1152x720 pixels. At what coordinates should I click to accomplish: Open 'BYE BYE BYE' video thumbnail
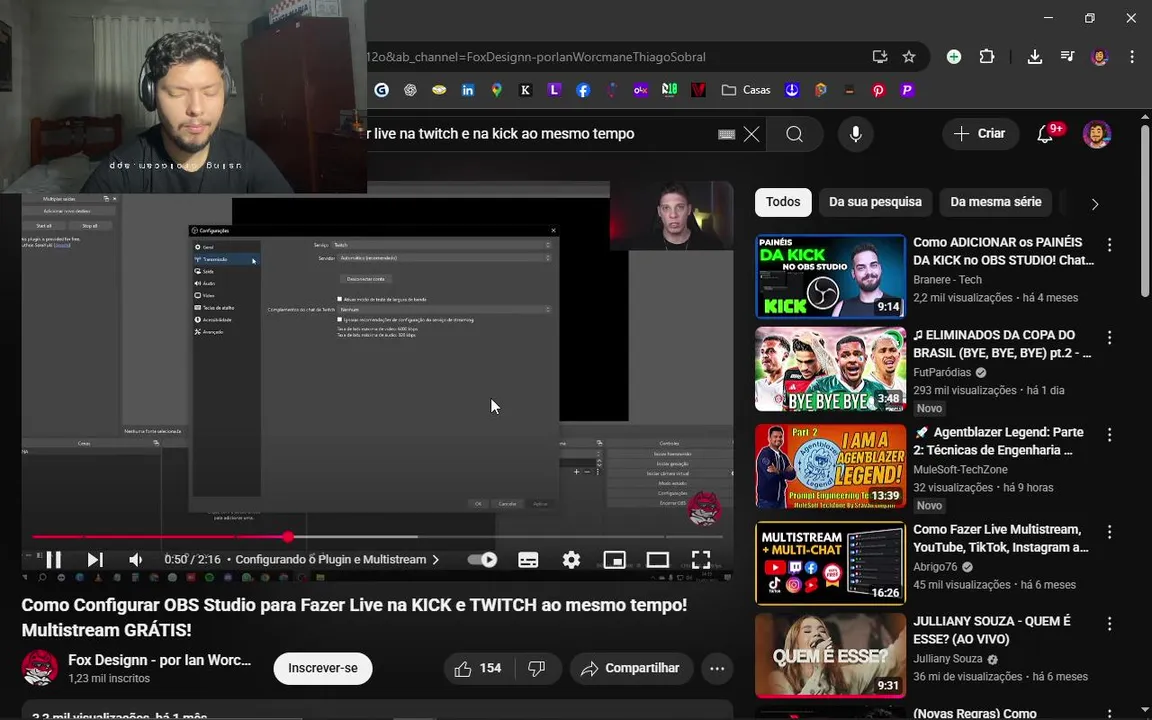[830, 369]
